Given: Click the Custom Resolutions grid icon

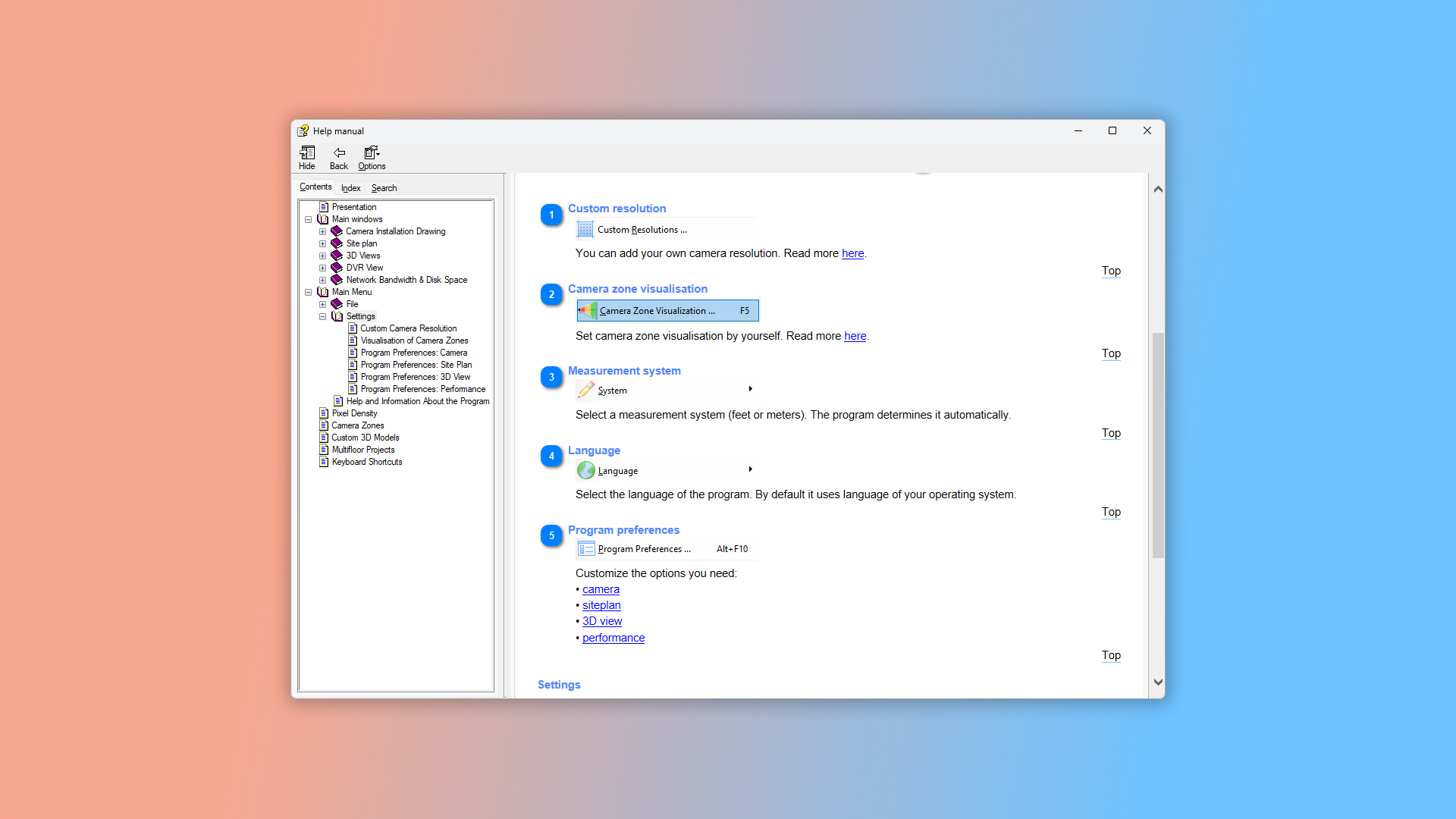Looking at the screenshot, I should [x=585, y=229].
